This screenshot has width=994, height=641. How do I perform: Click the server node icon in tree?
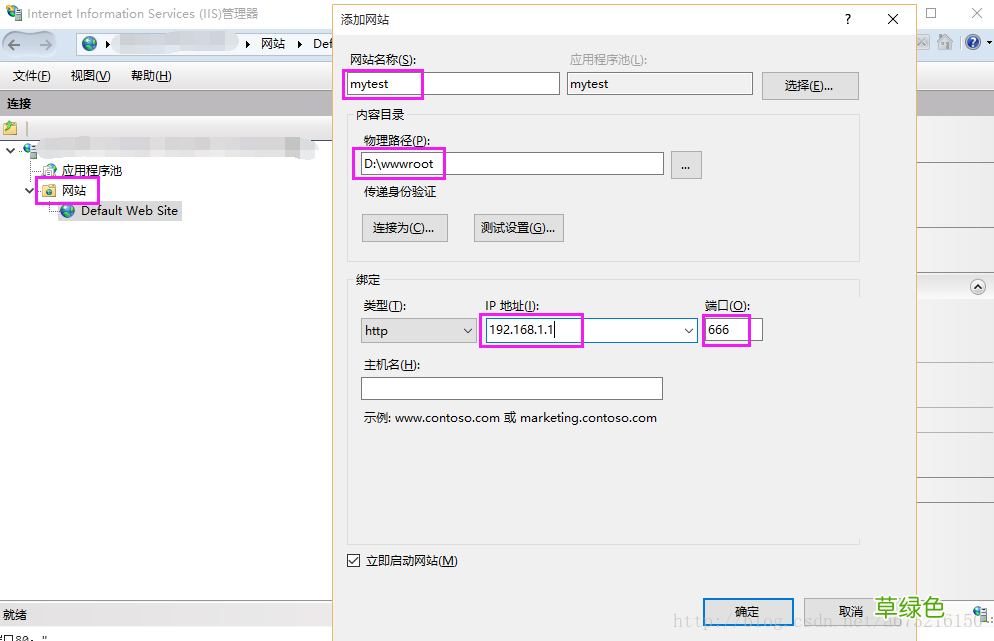(x=30, y=150)
